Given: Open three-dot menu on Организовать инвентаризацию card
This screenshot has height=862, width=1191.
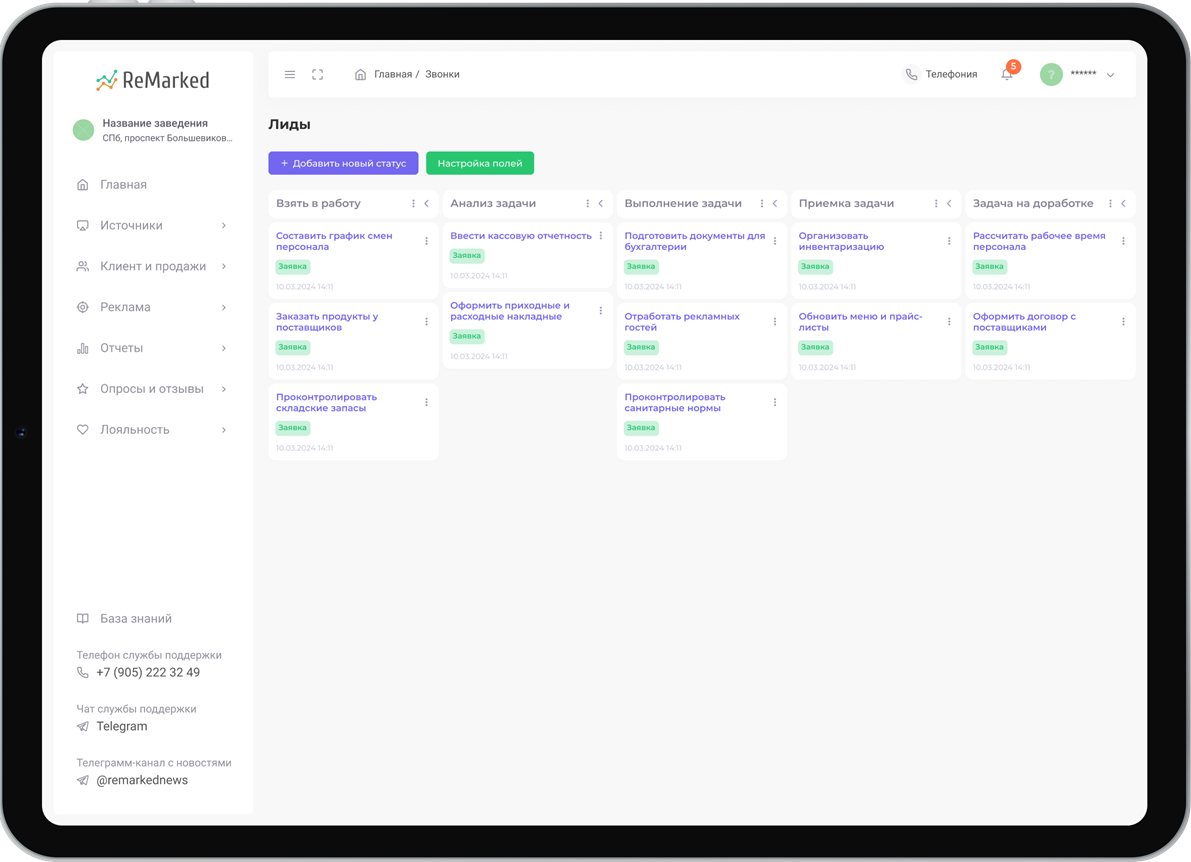Looking at the screenshot, I should [949, 241].
